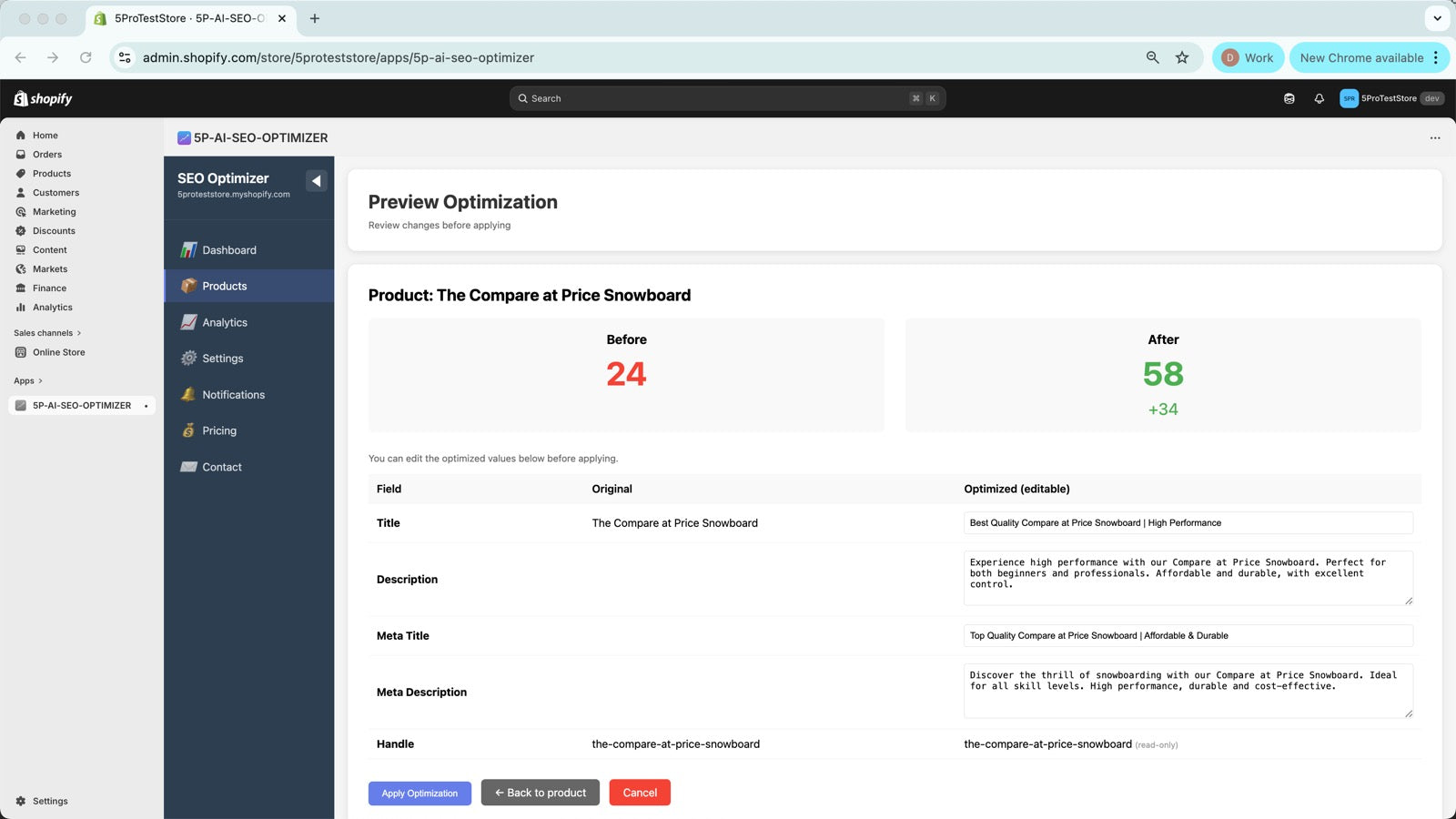
Task: Edit the optimized Meta Description textarea
Action: pyautogui.click(x=1188, y=691)
